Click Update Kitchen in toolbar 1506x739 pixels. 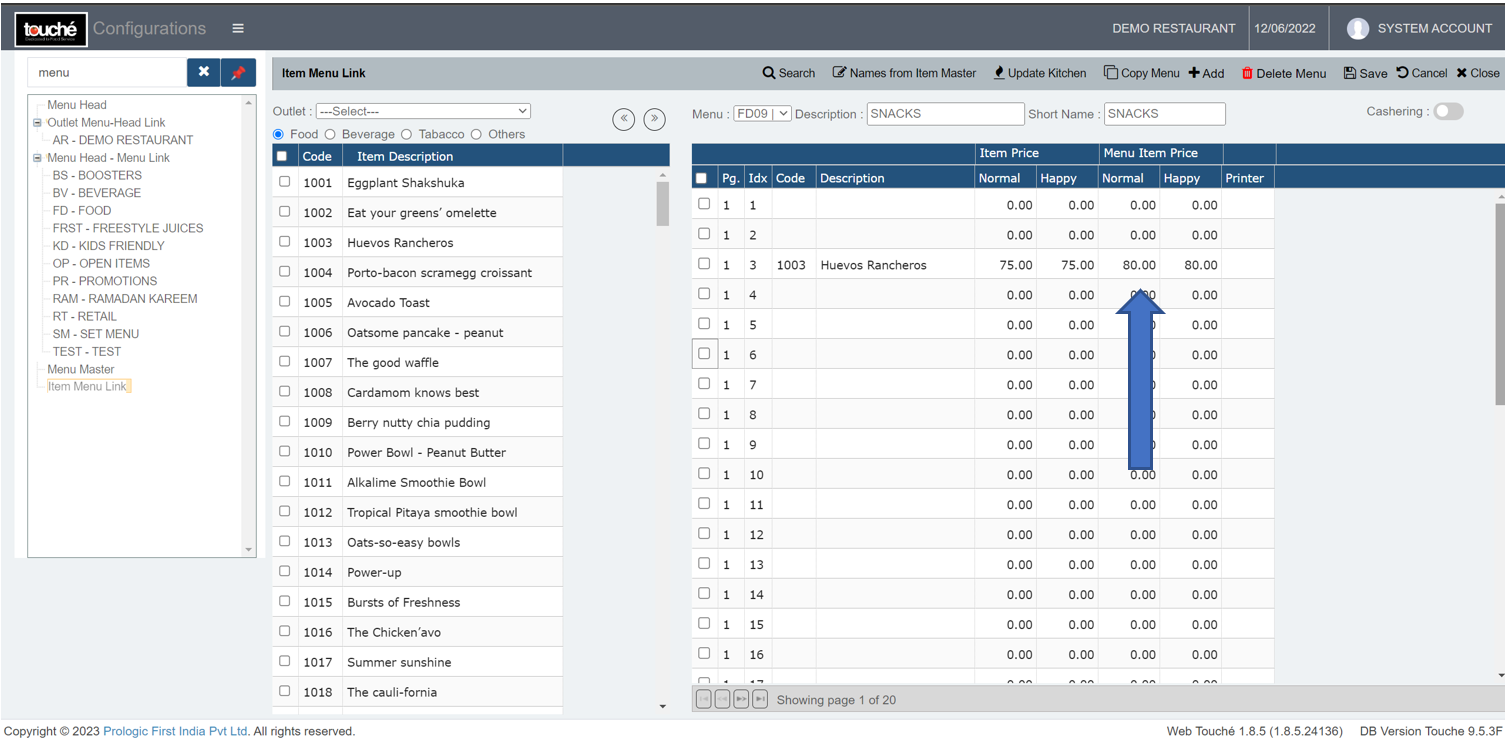click(1039, 73)
